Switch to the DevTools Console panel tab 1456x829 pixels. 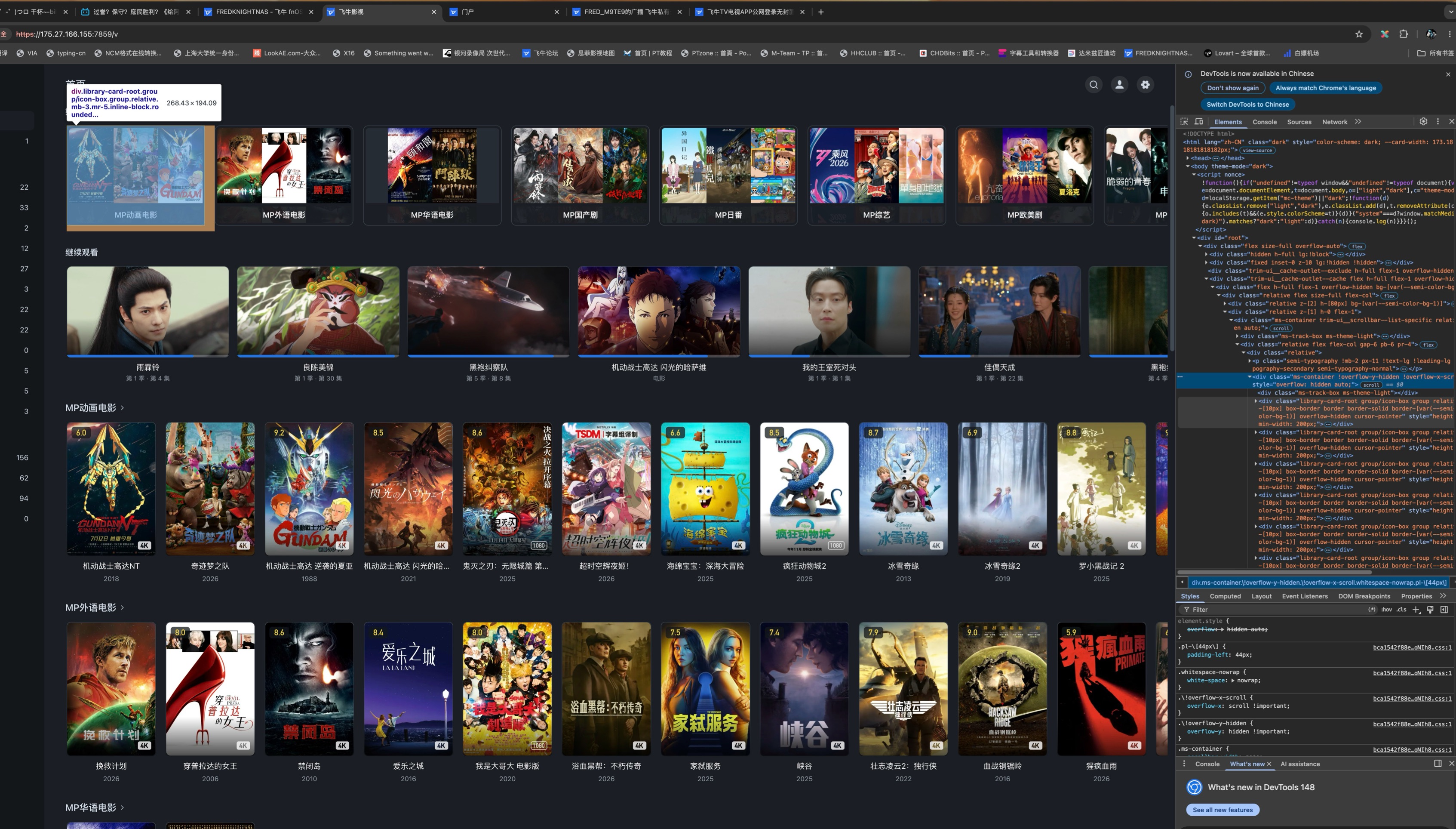pyautogui.click(x=1264, y=122)
